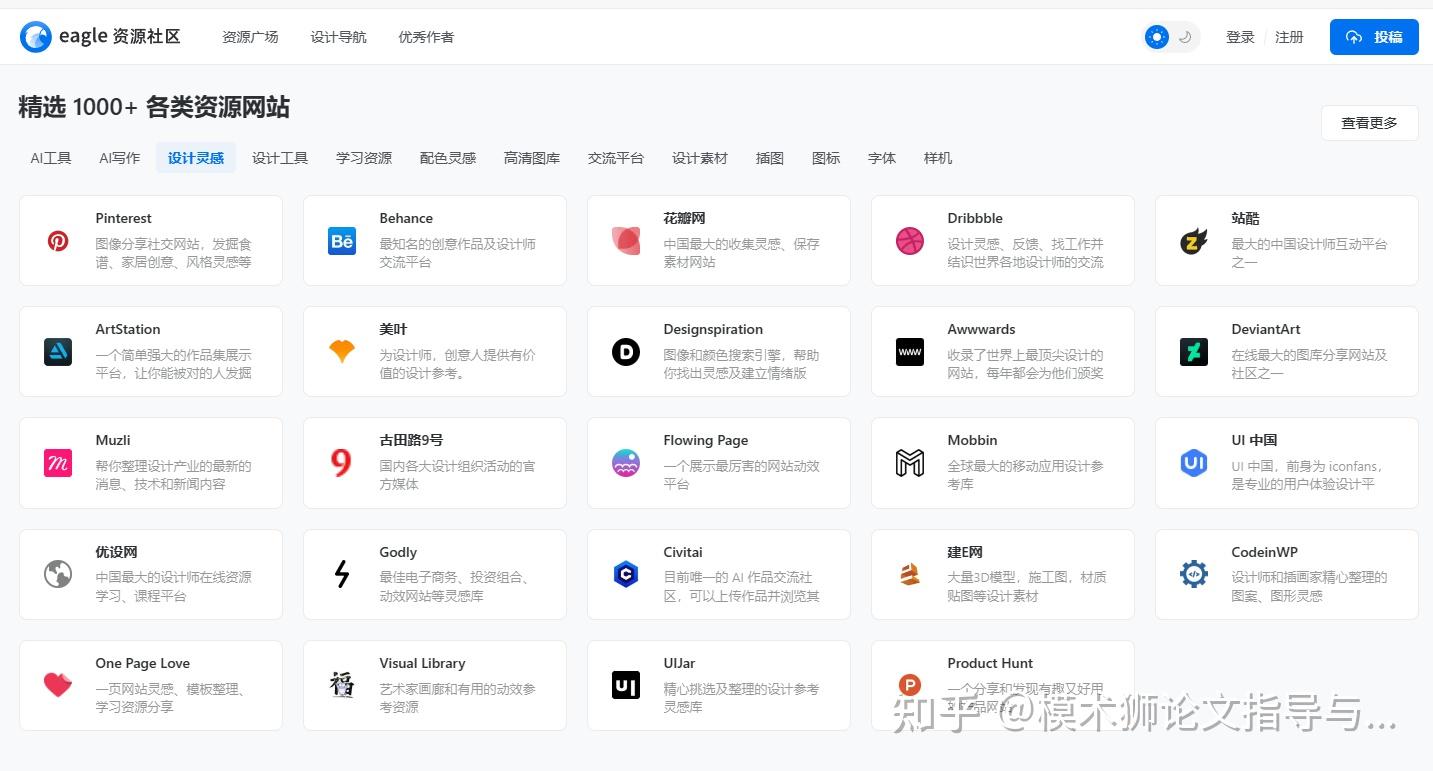Click the Muzli pink m icon
1433x771 pixels.
(58, 463)
